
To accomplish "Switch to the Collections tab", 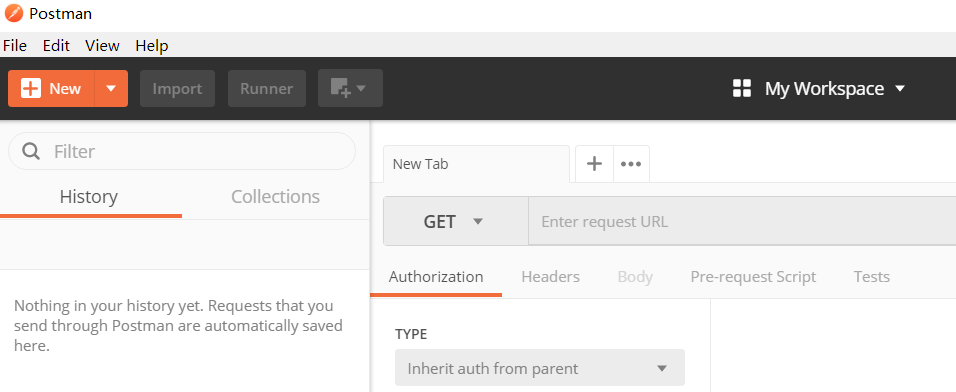I will [x=276, y=197].
